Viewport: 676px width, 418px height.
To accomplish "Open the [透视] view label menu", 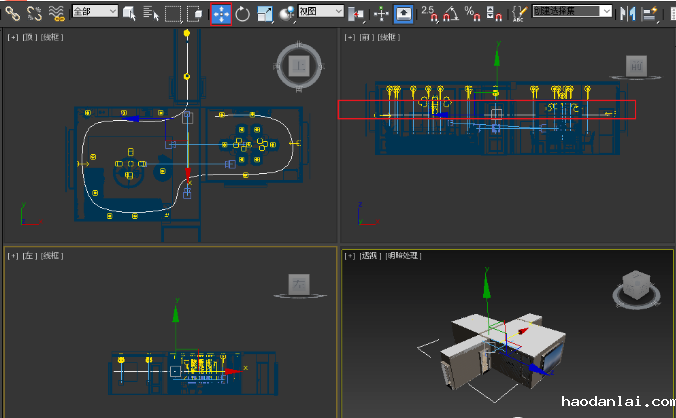I will [370, 256].
